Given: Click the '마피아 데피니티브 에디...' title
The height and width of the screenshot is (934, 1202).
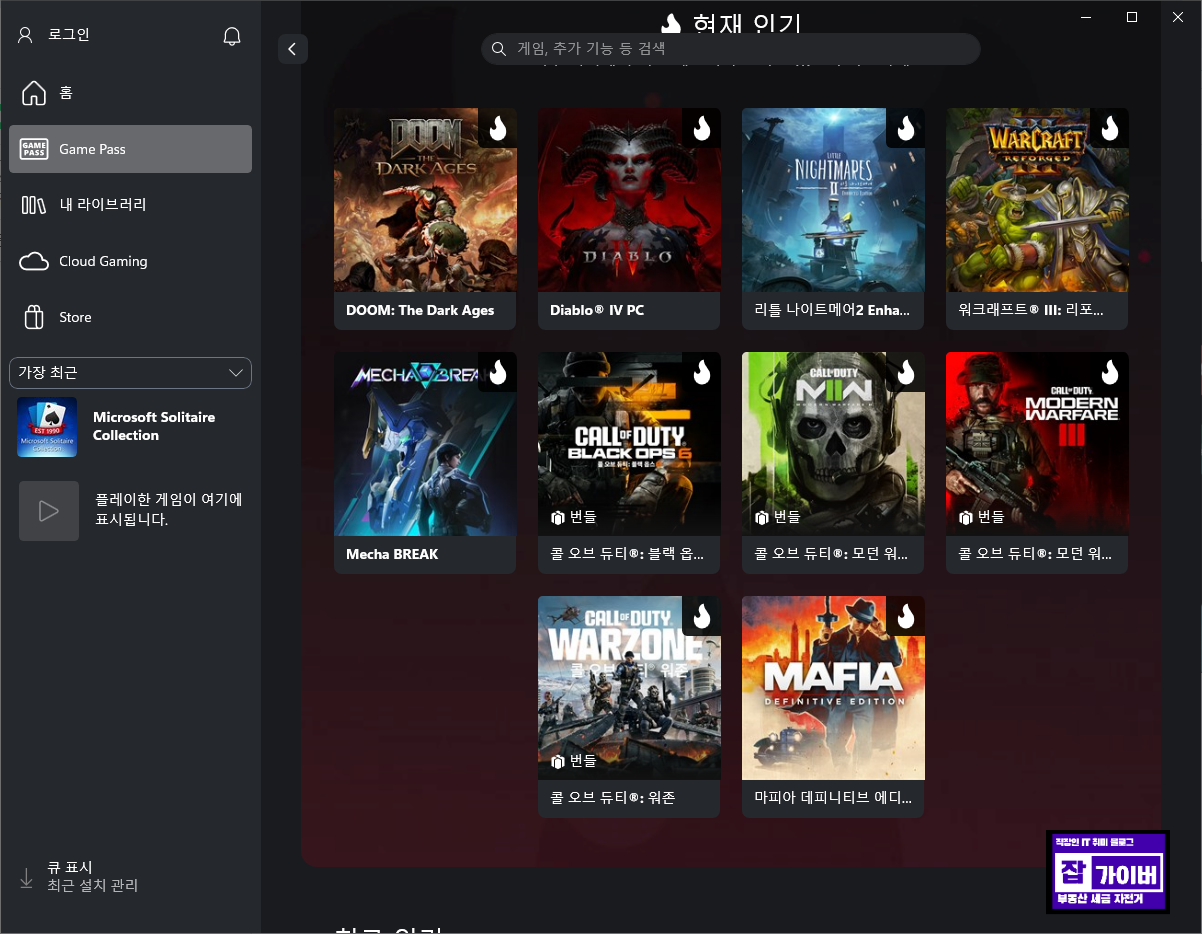Looking at the screenshot, I should 833,798.
